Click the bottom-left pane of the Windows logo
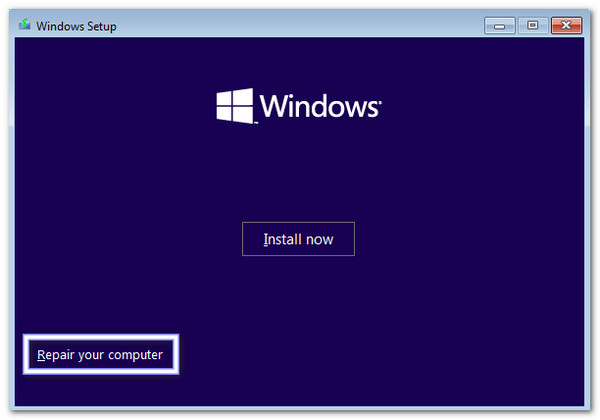The height and width of the screenshot is (420, 600). [226, 114]
